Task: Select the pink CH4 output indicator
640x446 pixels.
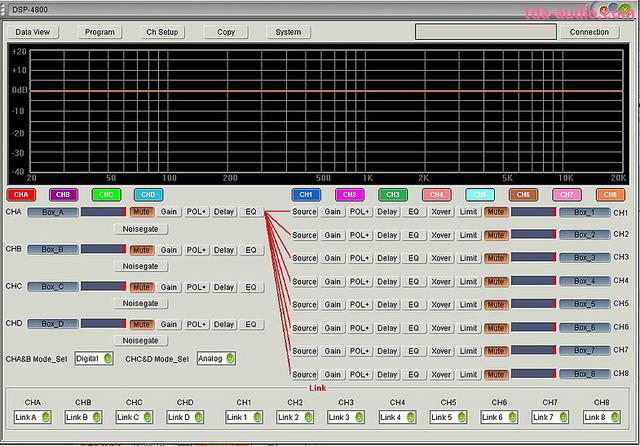Action: tap(435, 194)
